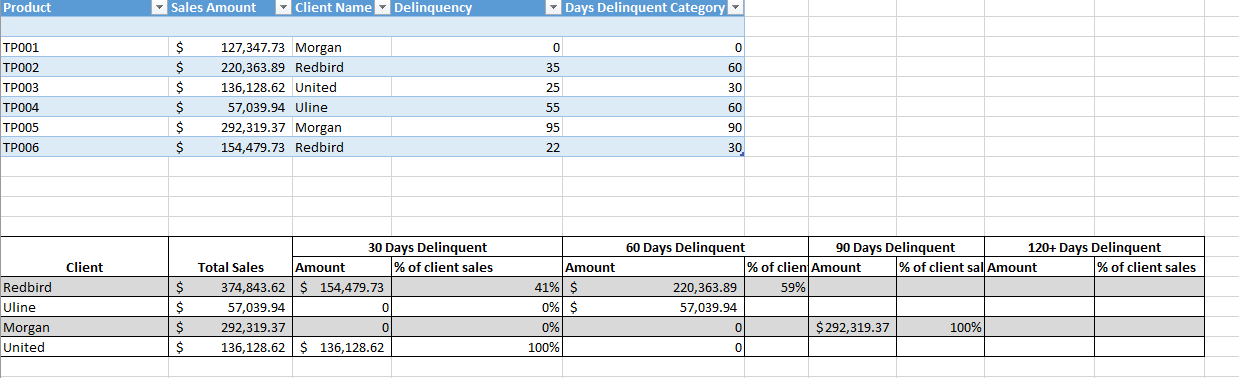Click sales amount 154,479.73 in TP006 row

pos(230,147)
